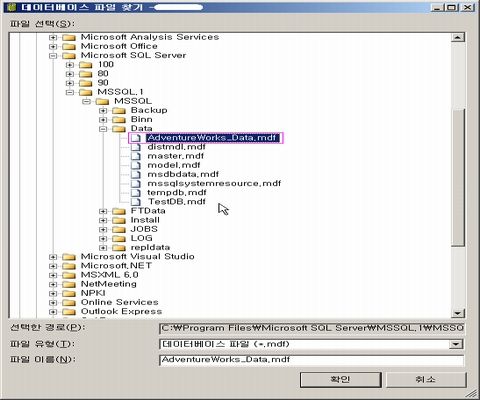
Task: Click the Binn folder icon
Action: coord(119,120)
